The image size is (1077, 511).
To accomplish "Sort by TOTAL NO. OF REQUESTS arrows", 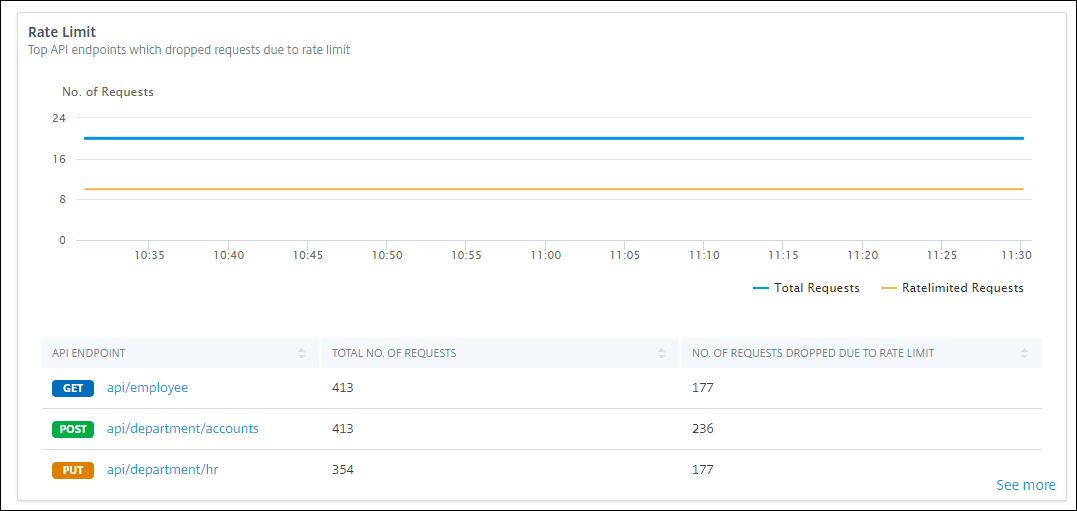I will pyautogui.click(x=661, y=353).
